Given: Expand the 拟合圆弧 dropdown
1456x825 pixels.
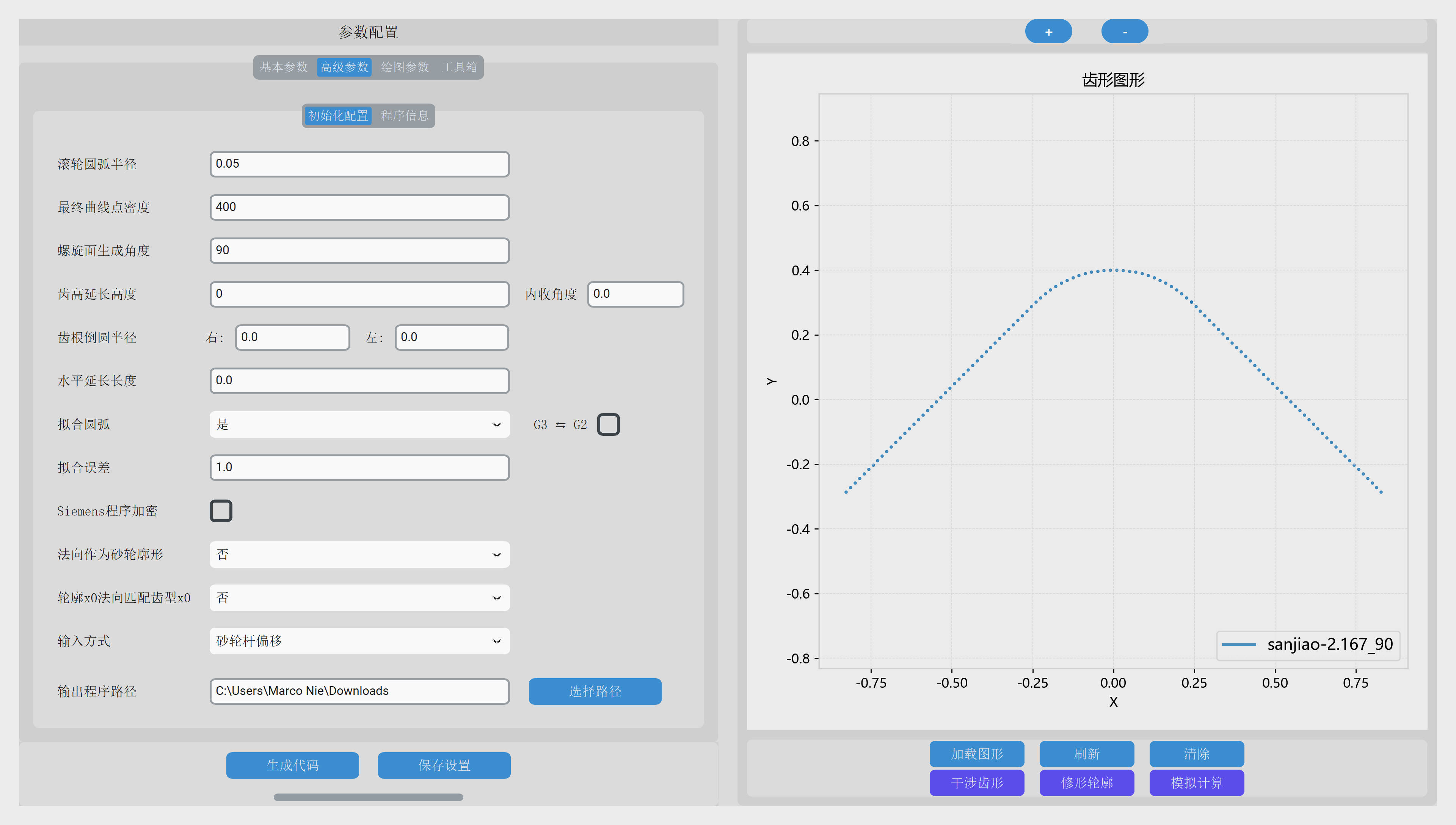Looking at the screenshot, I should 359,424.
